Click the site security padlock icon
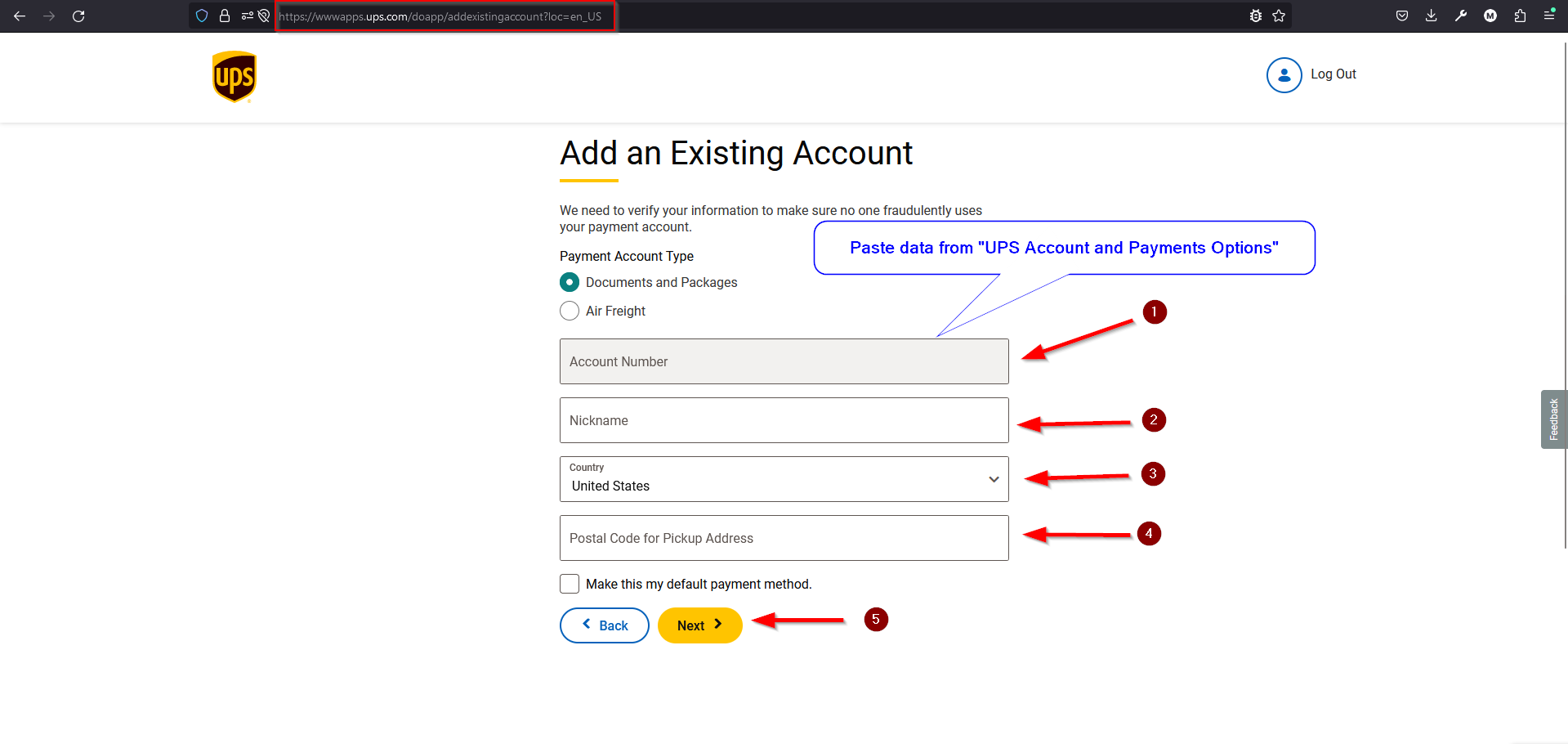The width and height of the screenshot is (1568, 744). [x=225, y=16]
